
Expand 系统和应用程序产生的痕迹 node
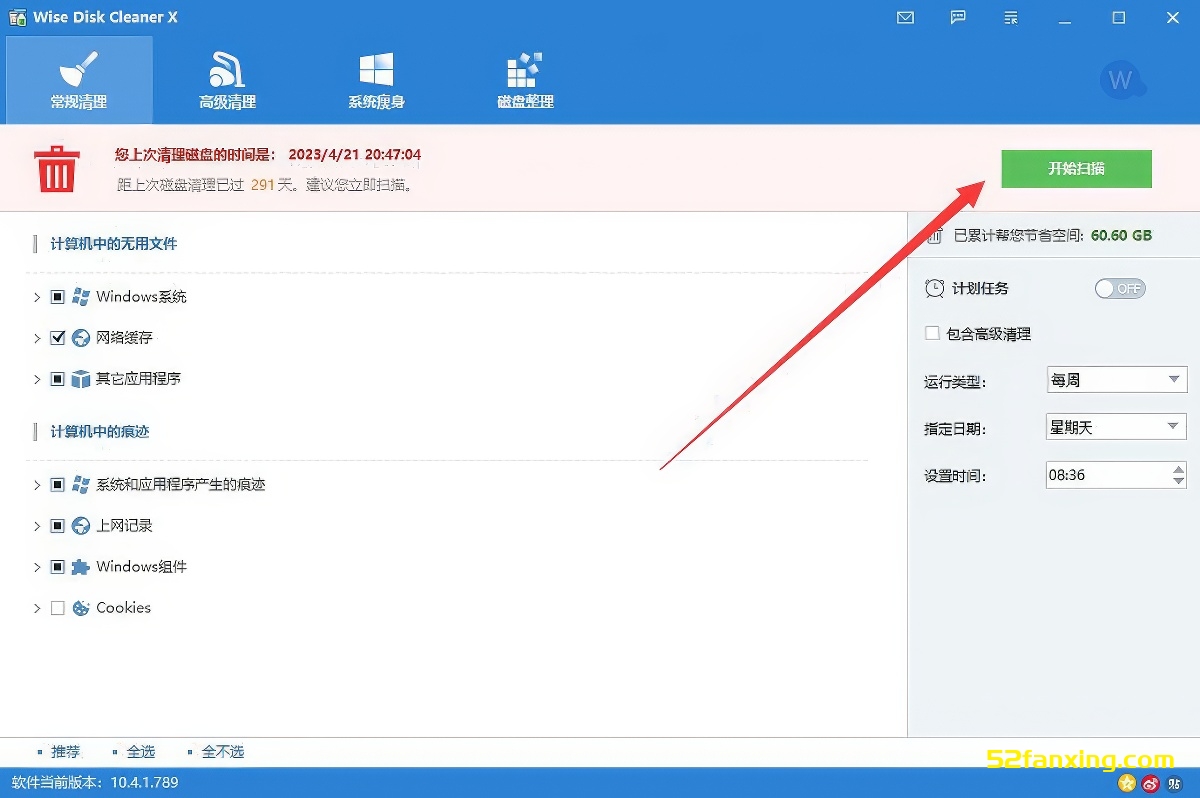[37, 485]
